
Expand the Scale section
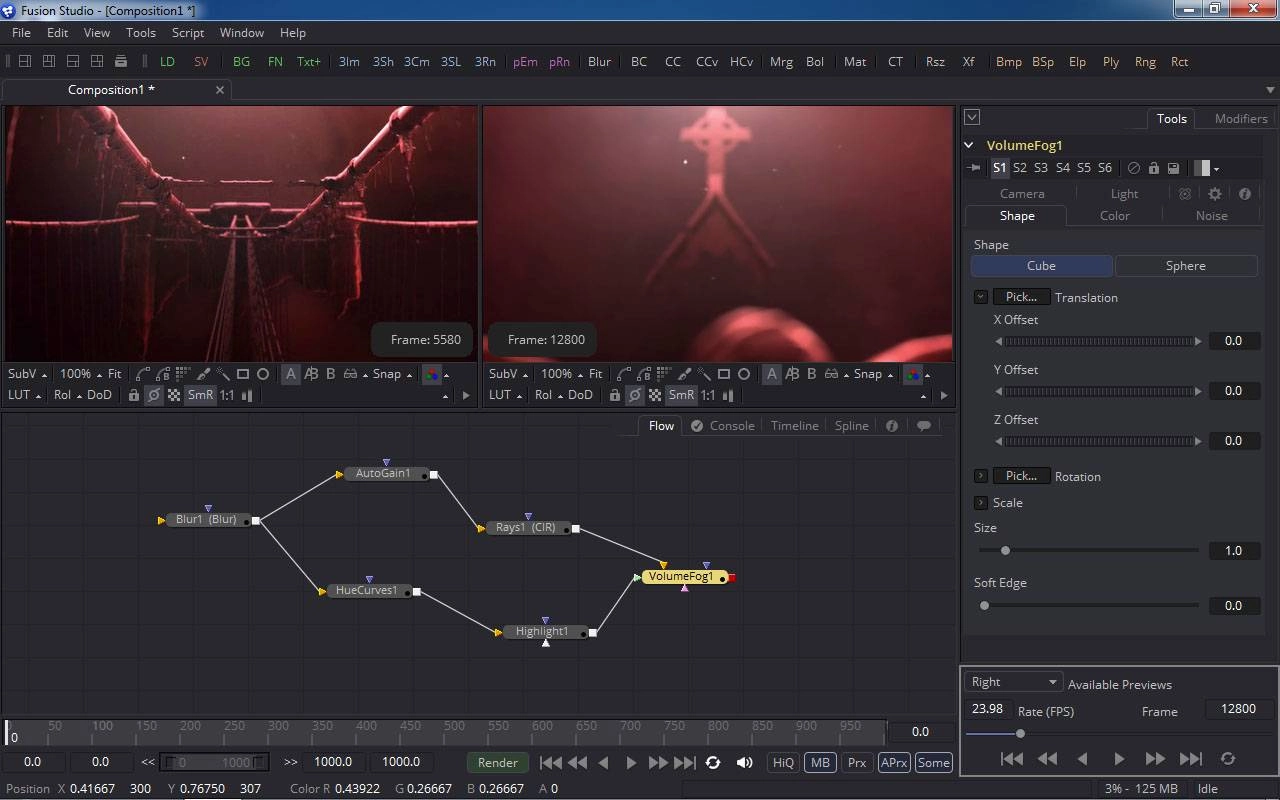[981, 502]
